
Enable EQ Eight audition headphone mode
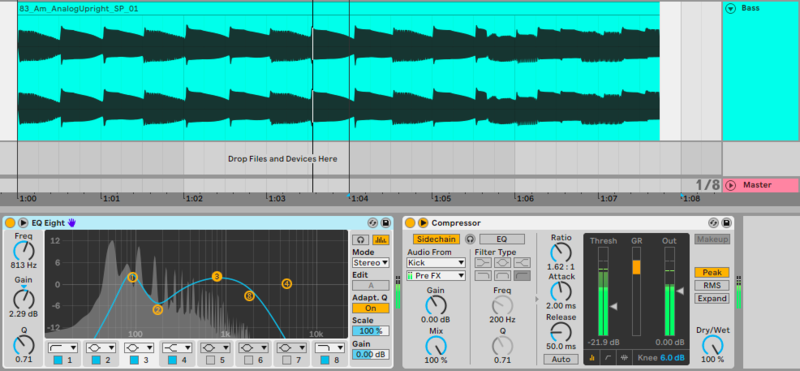[x=361, y=239]
